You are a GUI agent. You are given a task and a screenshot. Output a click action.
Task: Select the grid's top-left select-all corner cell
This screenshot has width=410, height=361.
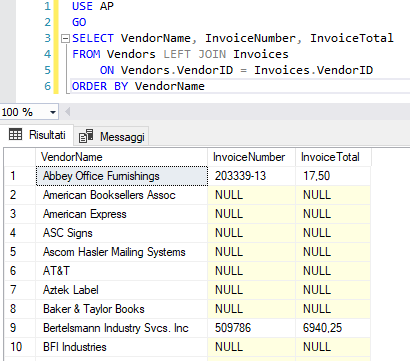click(x=20, y=157)
